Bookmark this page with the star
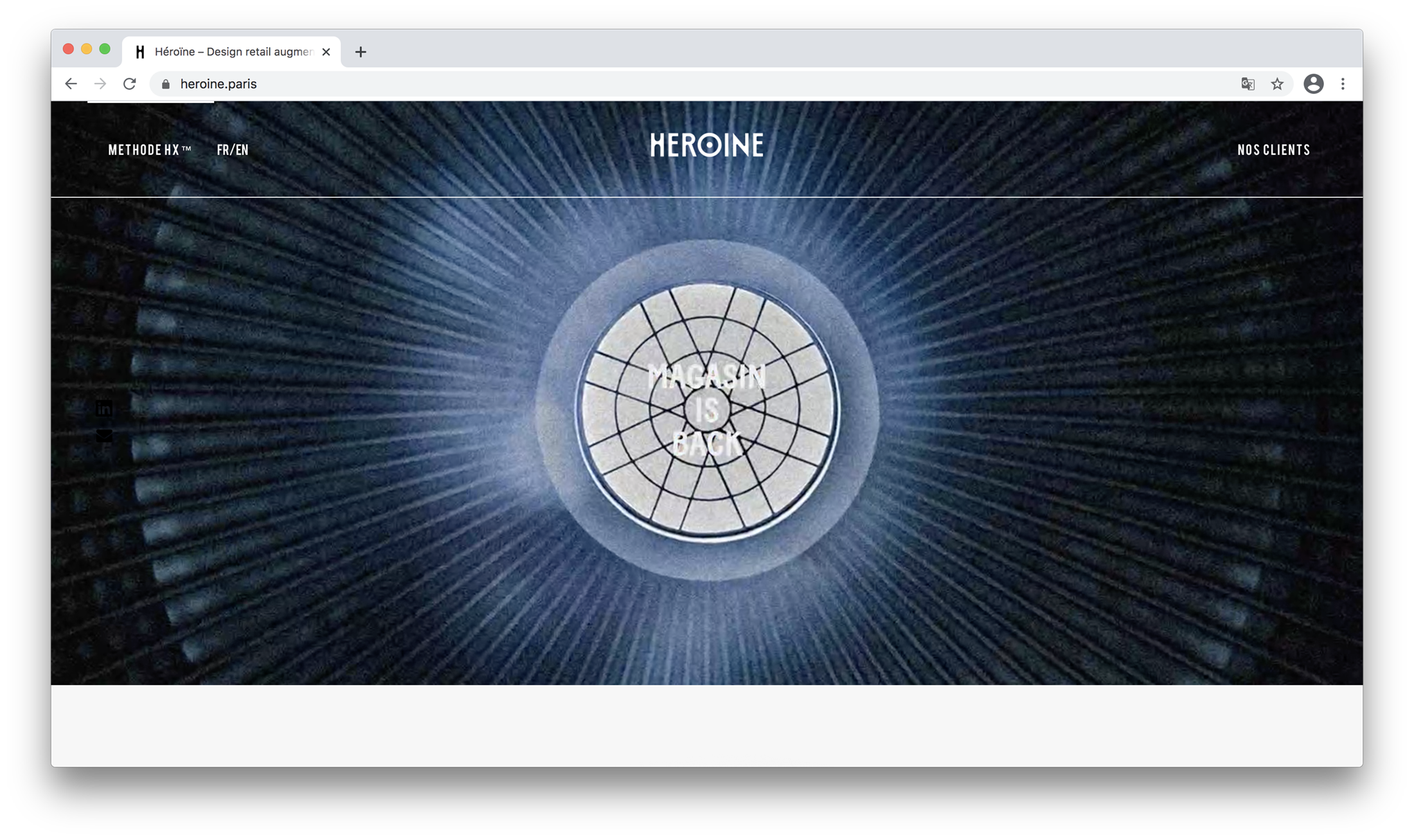The width and height of the screenshot is (1414, 840). (1277, 84)
